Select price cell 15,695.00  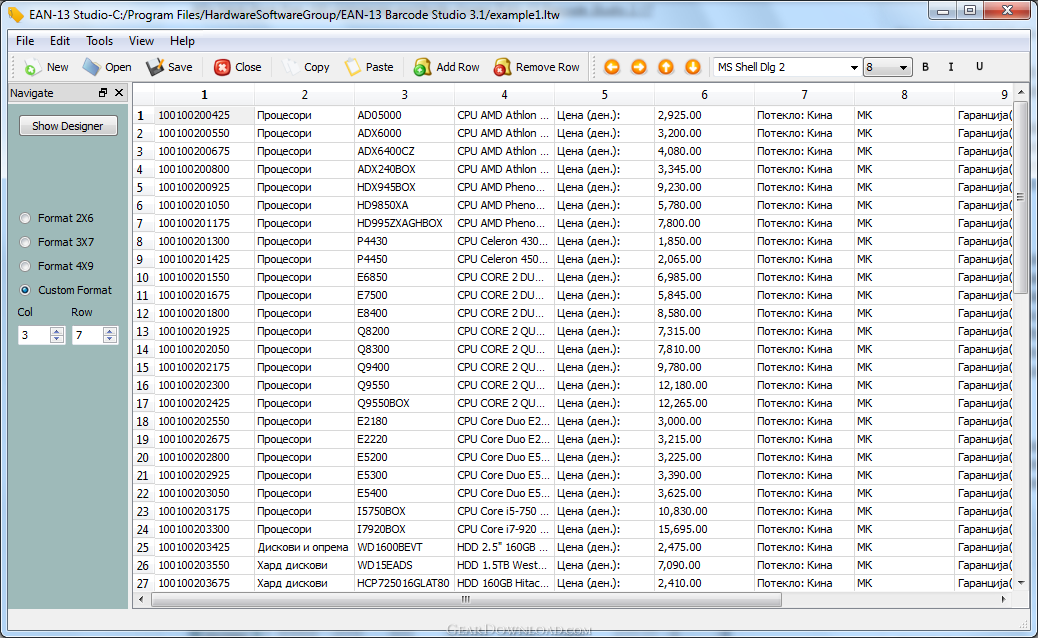point(704,529)
